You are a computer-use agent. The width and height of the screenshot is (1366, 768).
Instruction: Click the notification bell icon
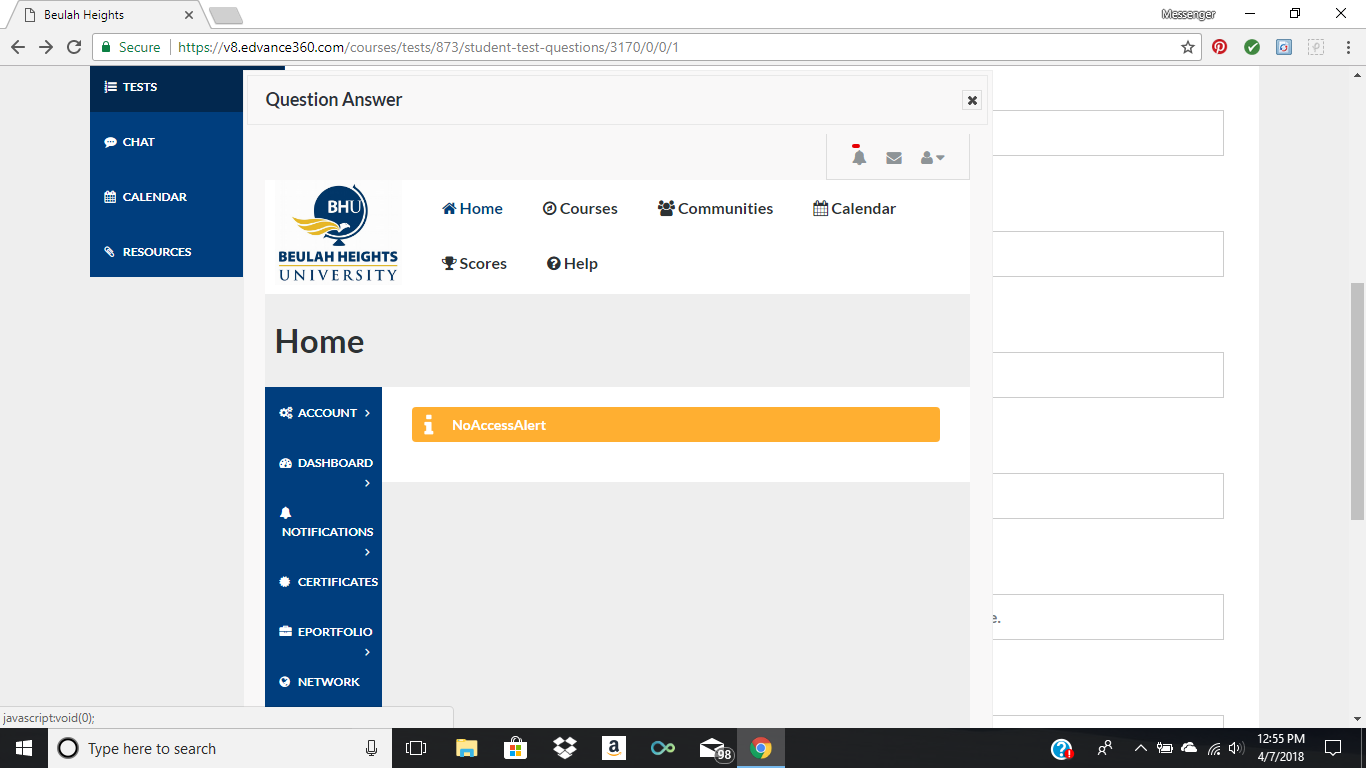pos(858,157)
